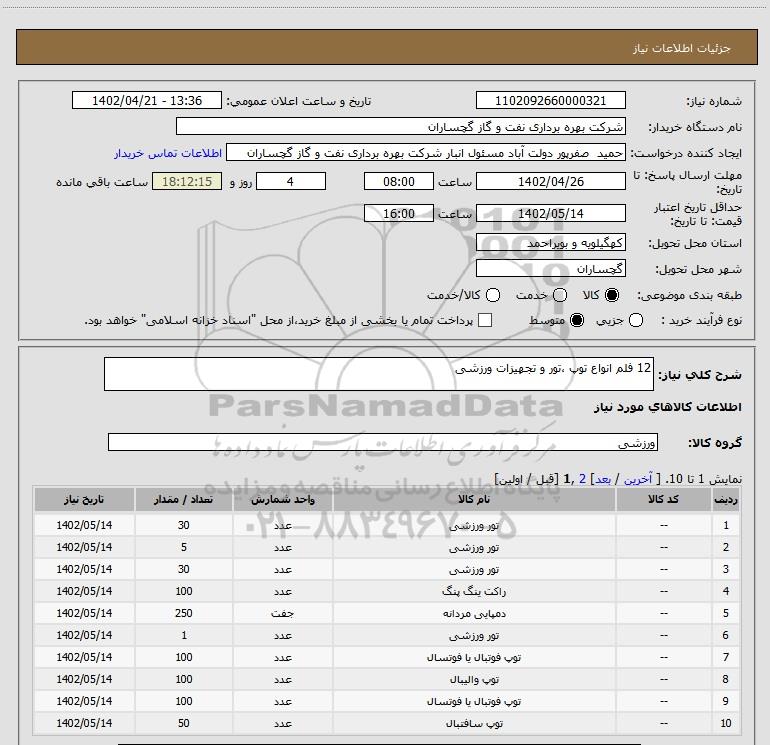Screen dimensions: 770x745
Task: Click the جزئیات اطلاعات نیاز header title
Action: 682,48
